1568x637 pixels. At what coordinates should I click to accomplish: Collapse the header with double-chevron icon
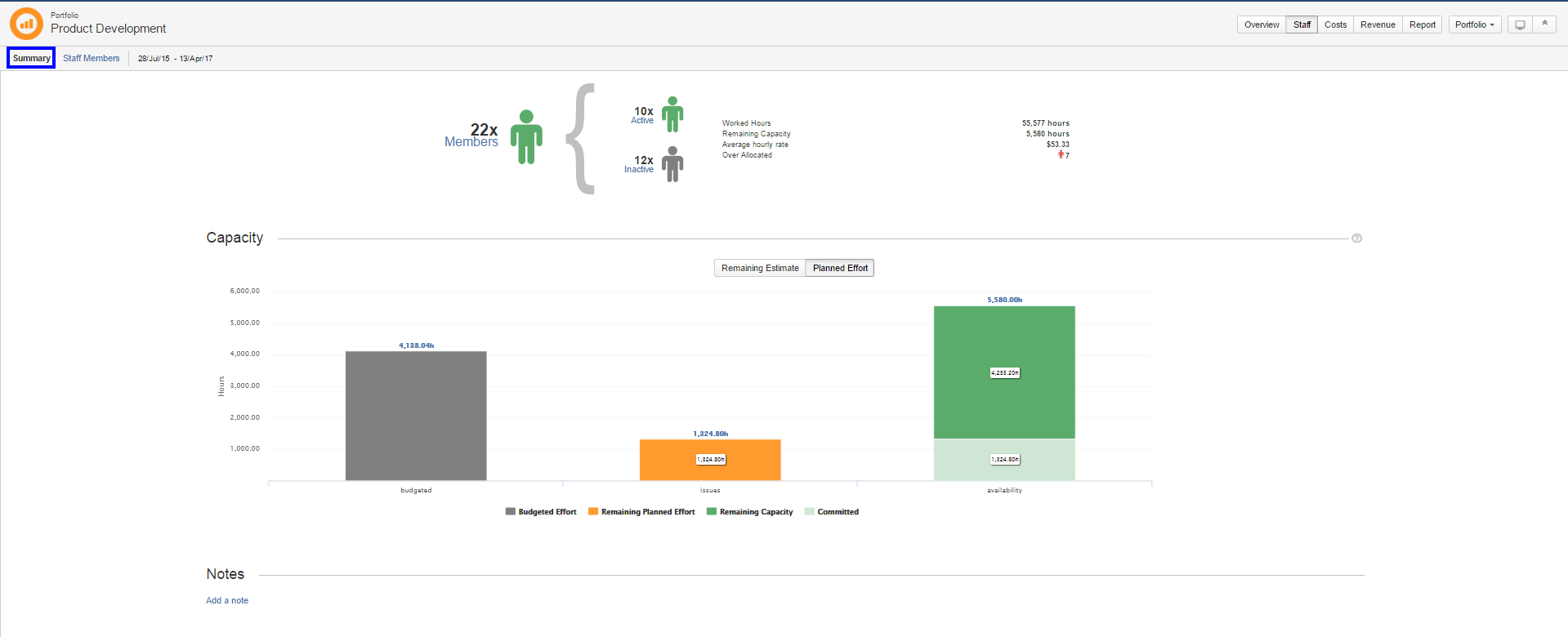coord(1544,24)
